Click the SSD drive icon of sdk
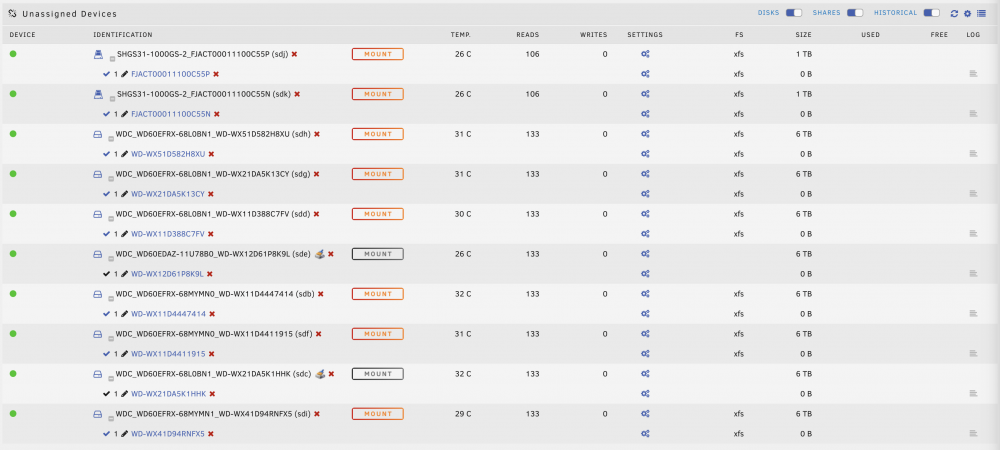 (98, 94)
